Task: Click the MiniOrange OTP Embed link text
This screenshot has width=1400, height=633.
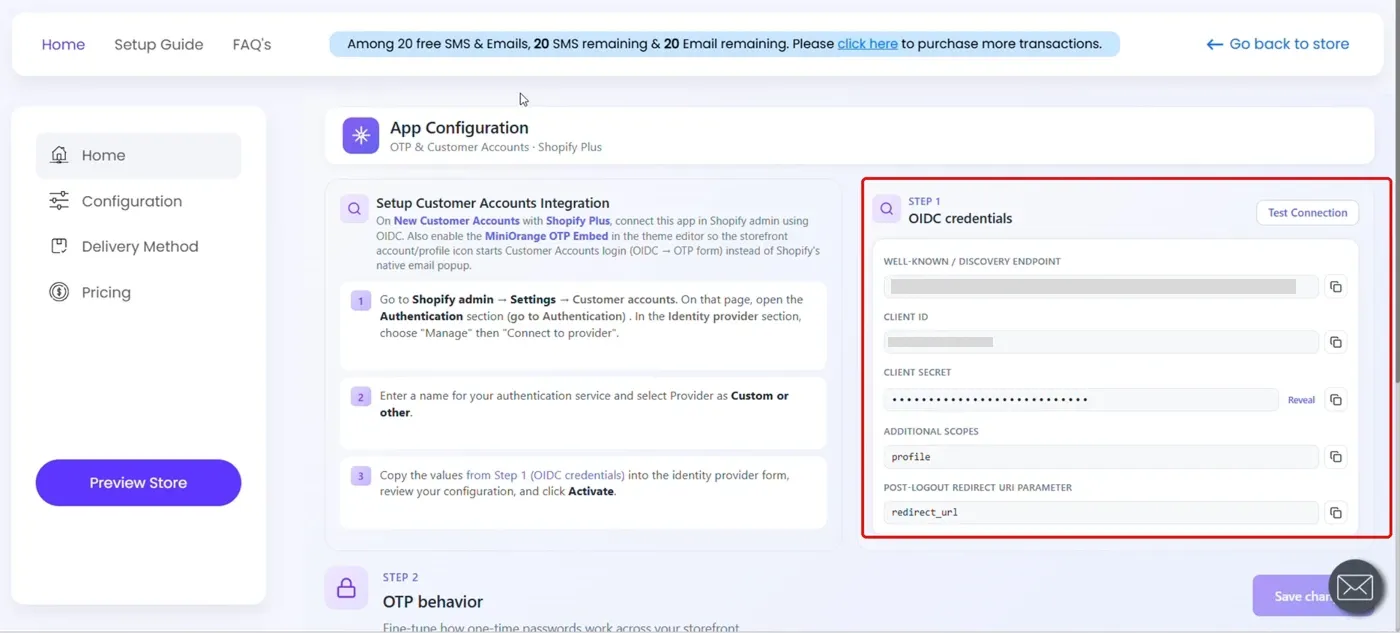Action: tap(547, 236)
